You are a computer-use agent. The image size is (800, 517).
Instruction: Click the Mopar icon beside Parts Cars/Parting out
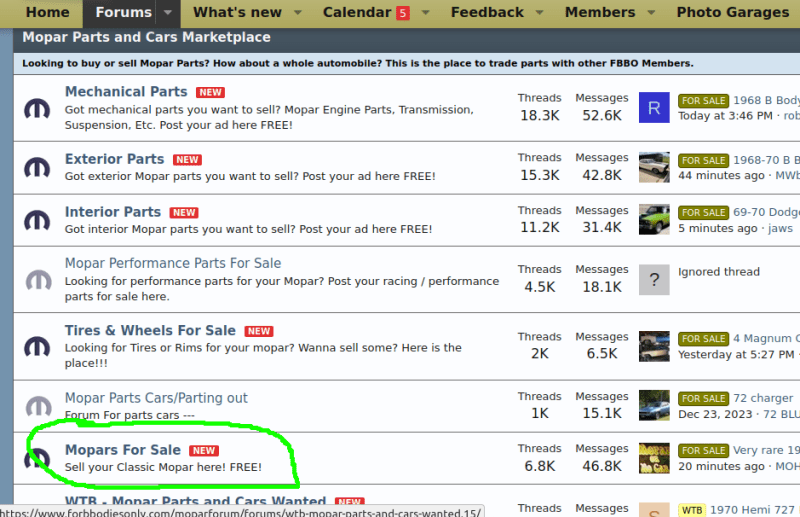tap(38, 406)
